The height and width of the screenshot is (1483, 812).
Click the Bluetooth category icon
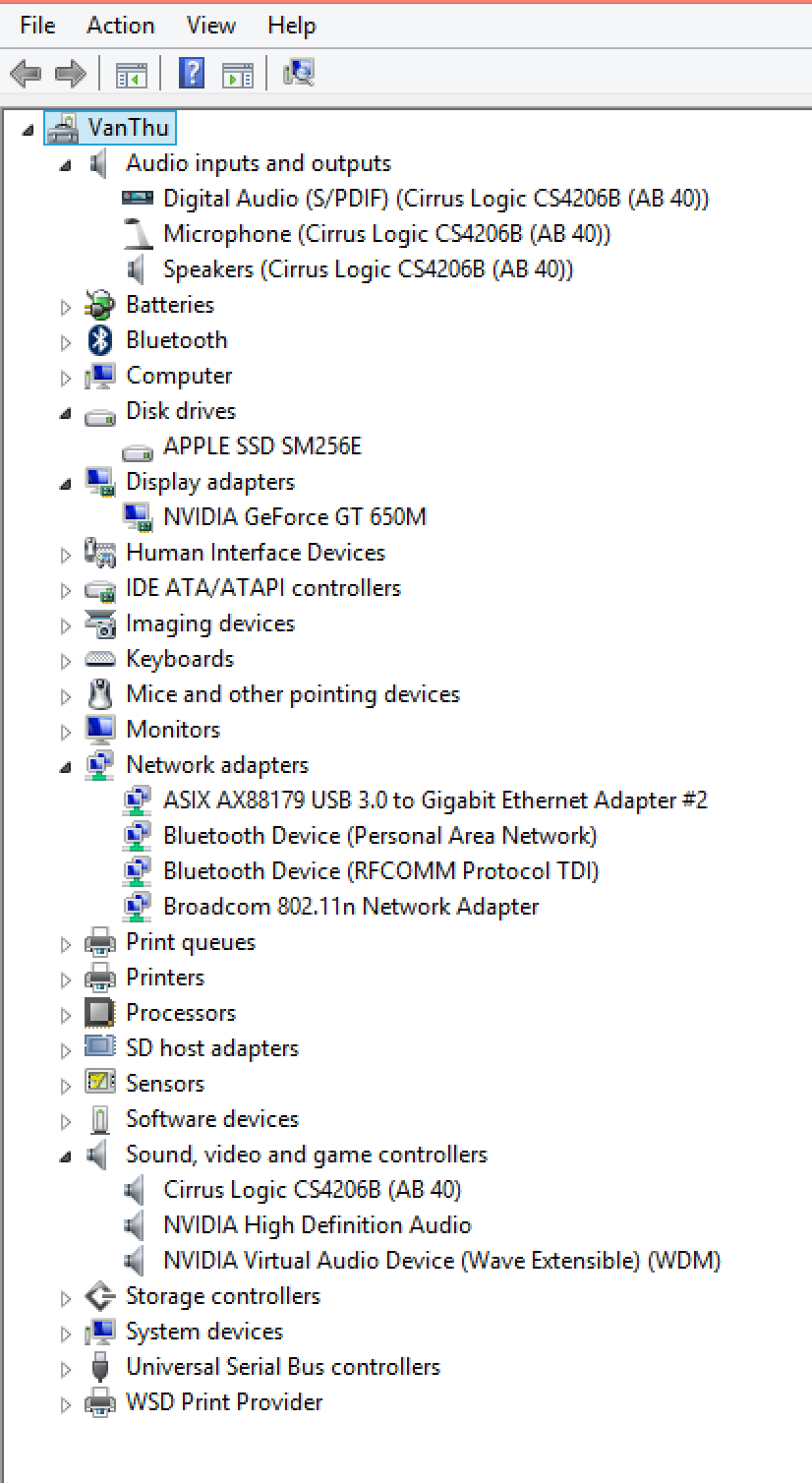pos(99,340)
